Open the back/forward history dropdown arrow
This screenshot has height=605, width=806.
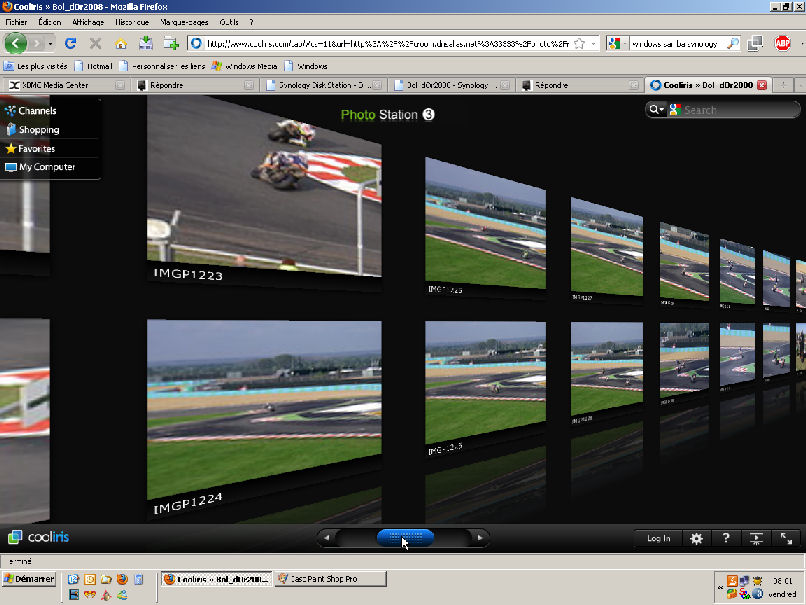click(50, 44)
